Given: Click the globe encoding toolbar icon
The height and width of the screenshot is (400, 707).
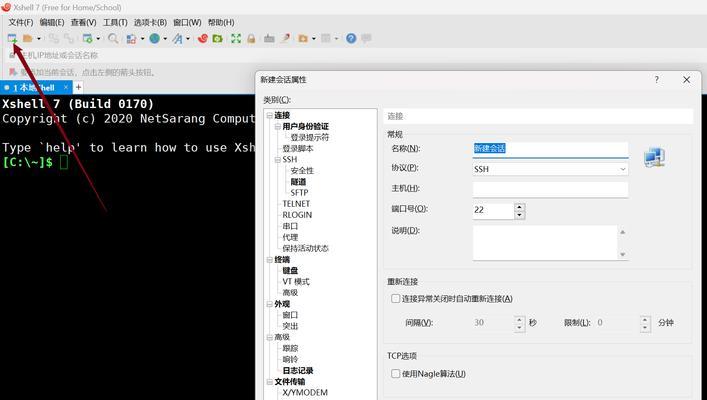Looking at the screenshot, I should (155, 39).
